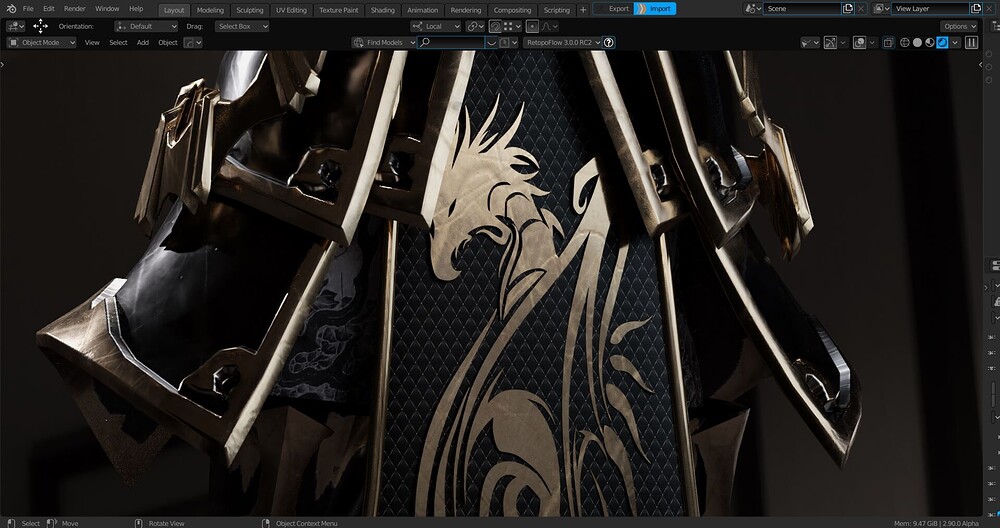Open the object type visibility dropdown
Screen dimensions: 1000x528
coord(810,43)
